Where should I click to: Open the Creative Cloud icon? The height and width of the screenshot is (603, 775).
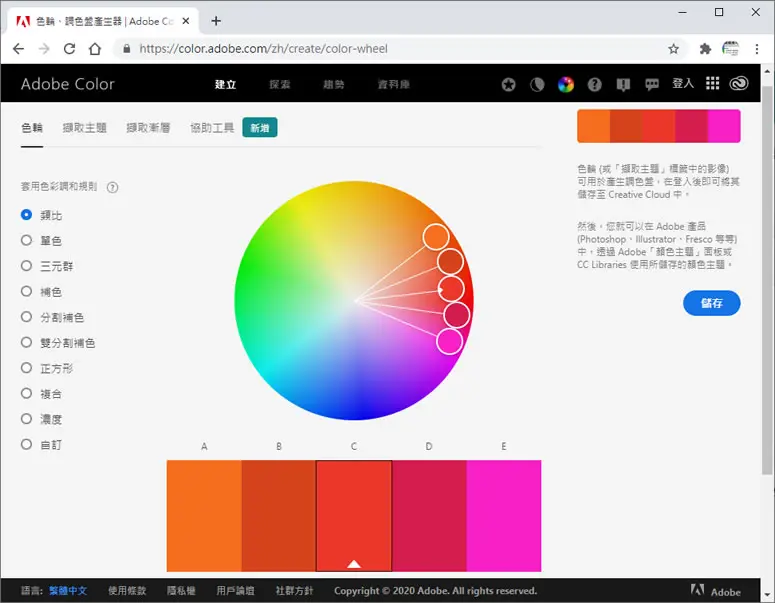point(739,84)
